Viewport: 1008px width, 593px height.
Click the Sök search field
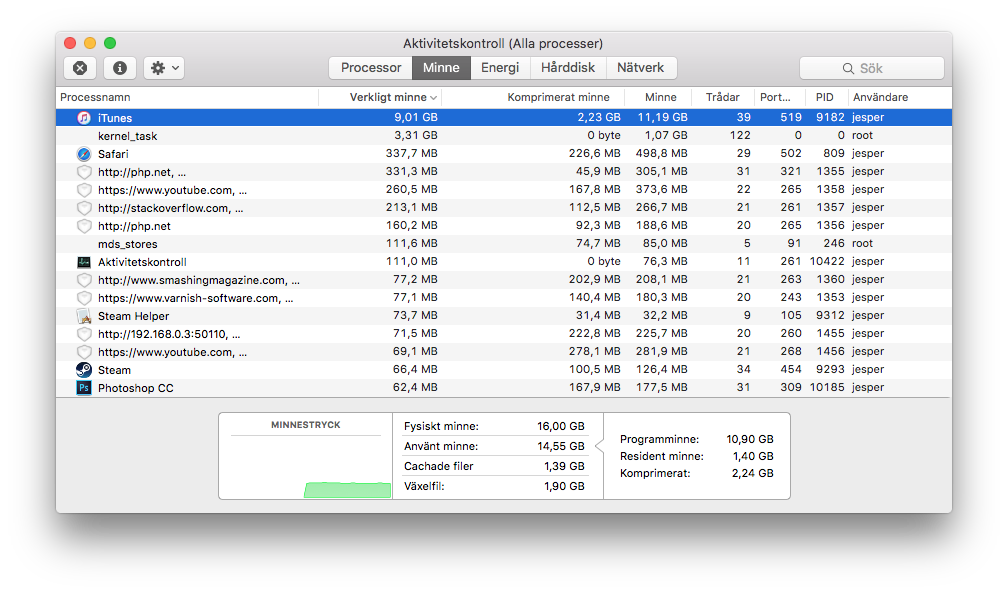[x=872, y=68]
